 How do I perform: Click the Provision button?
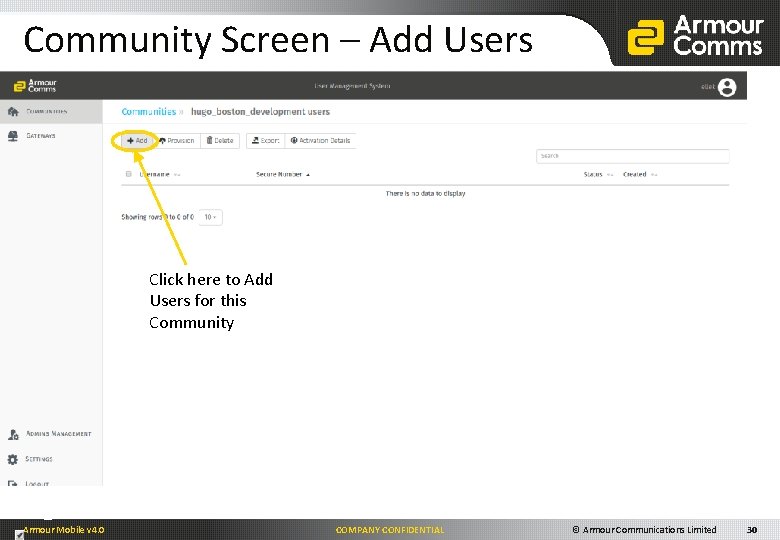[177, 141]
